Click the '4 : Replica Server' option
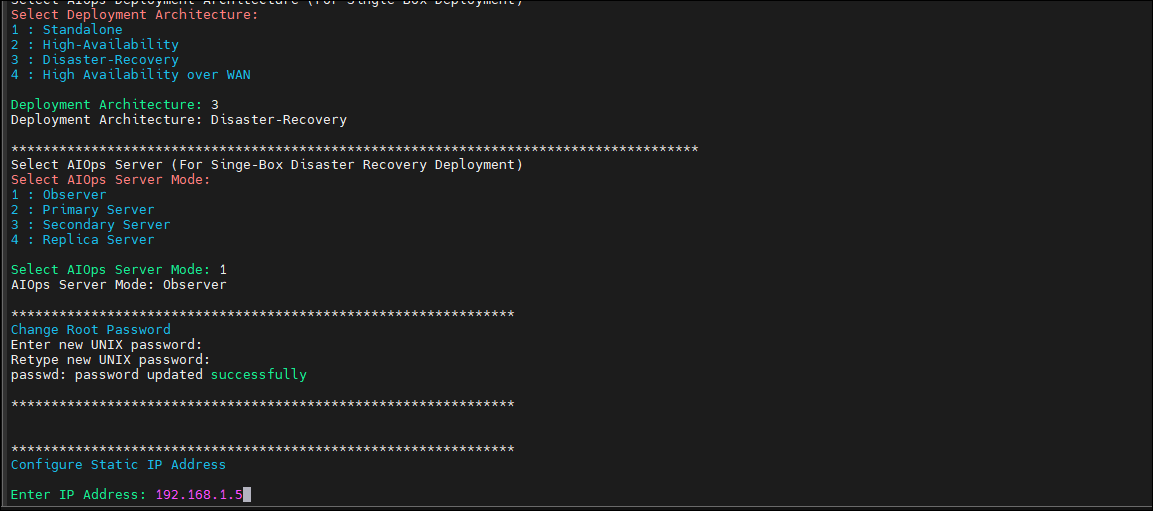This screenshot has height=511, width=1153. (x=83, y=240)
